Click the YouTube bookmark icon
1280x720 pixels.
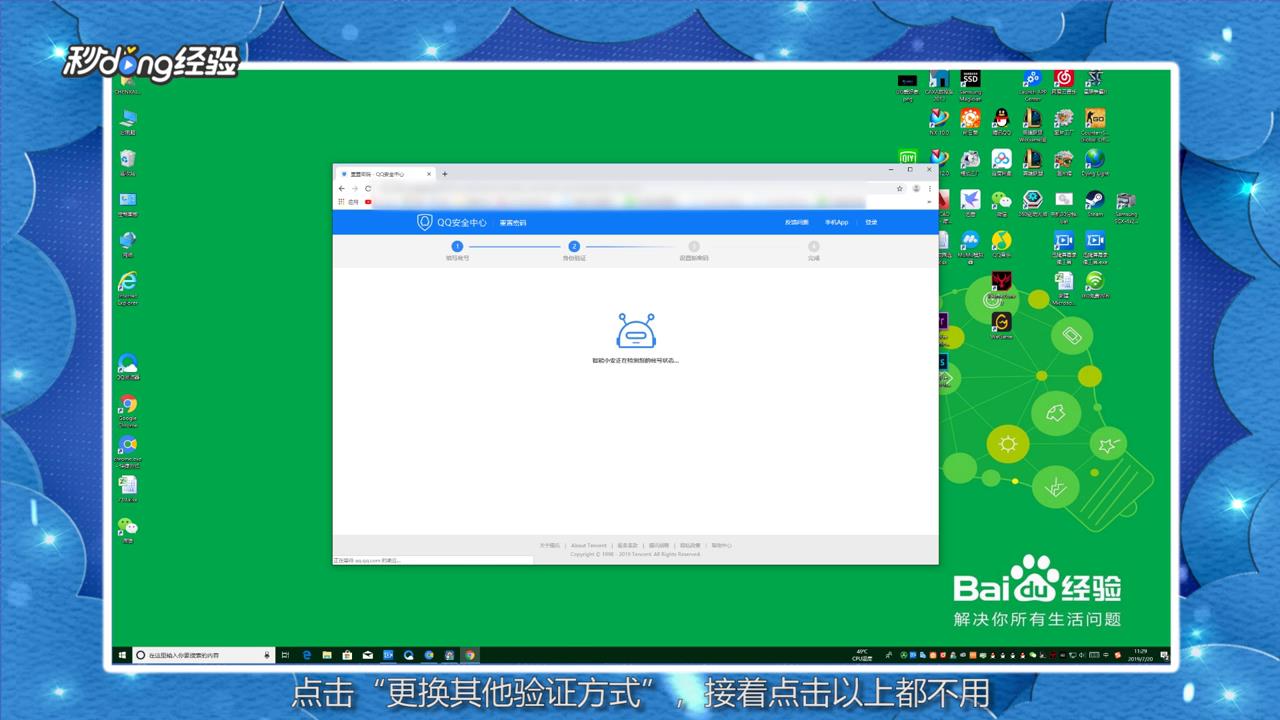click(x=368, y=202)
